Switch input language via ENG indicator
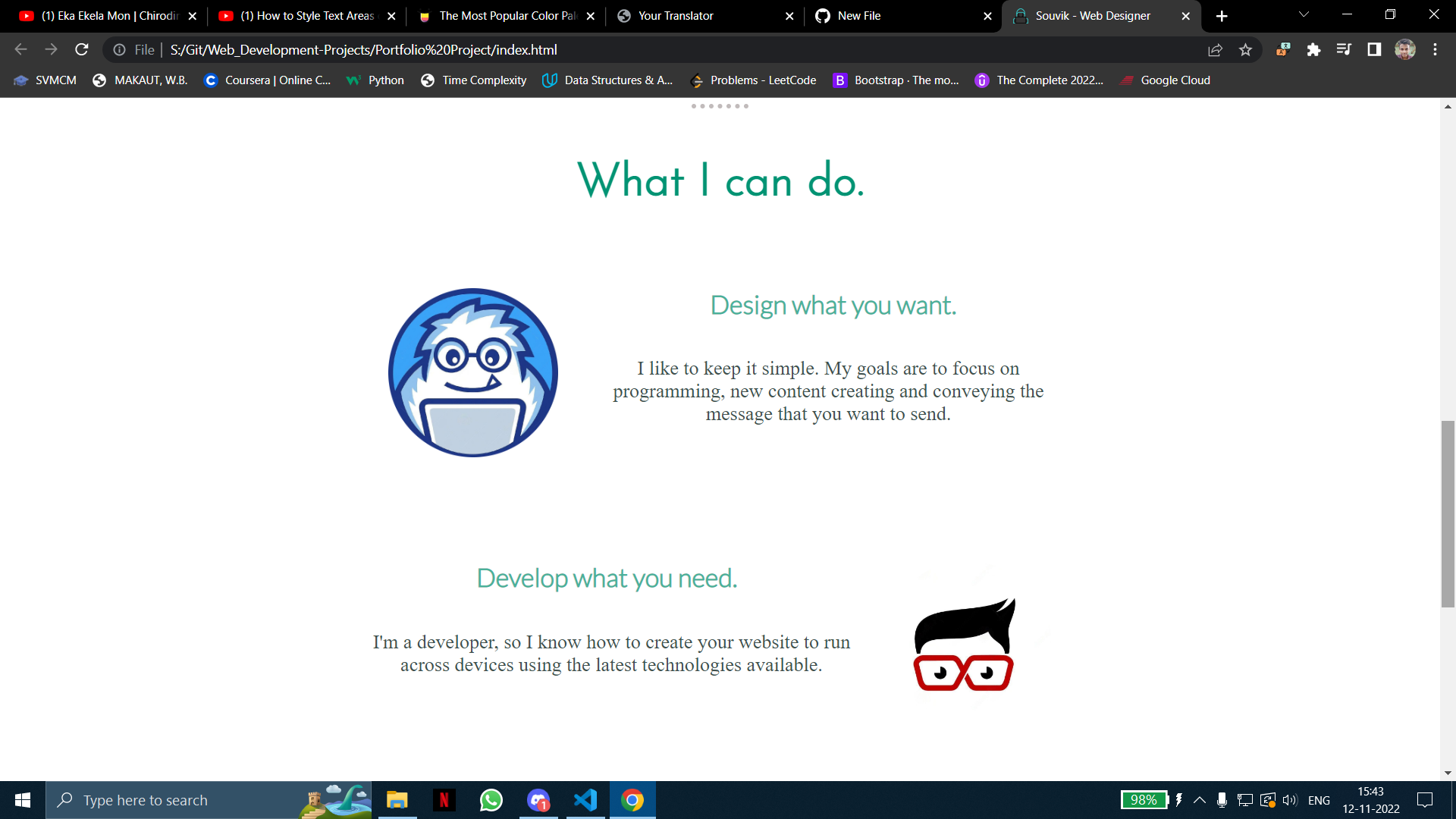The height and width of the screenshot is (819, 1456). 1319,800
